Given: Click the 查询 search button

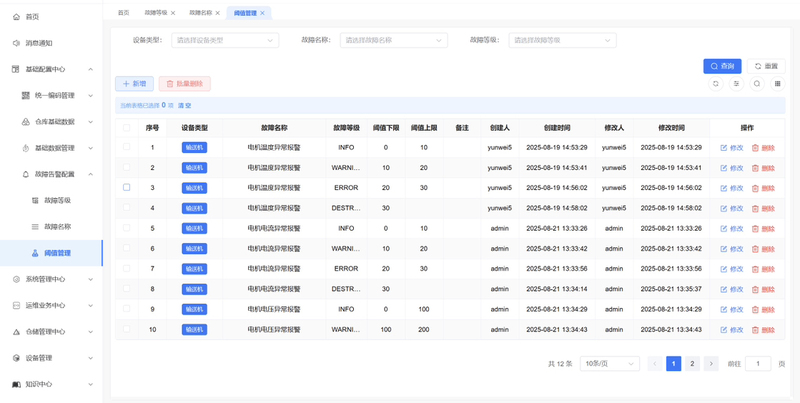Looking at the screenshot, I should 722,66.
